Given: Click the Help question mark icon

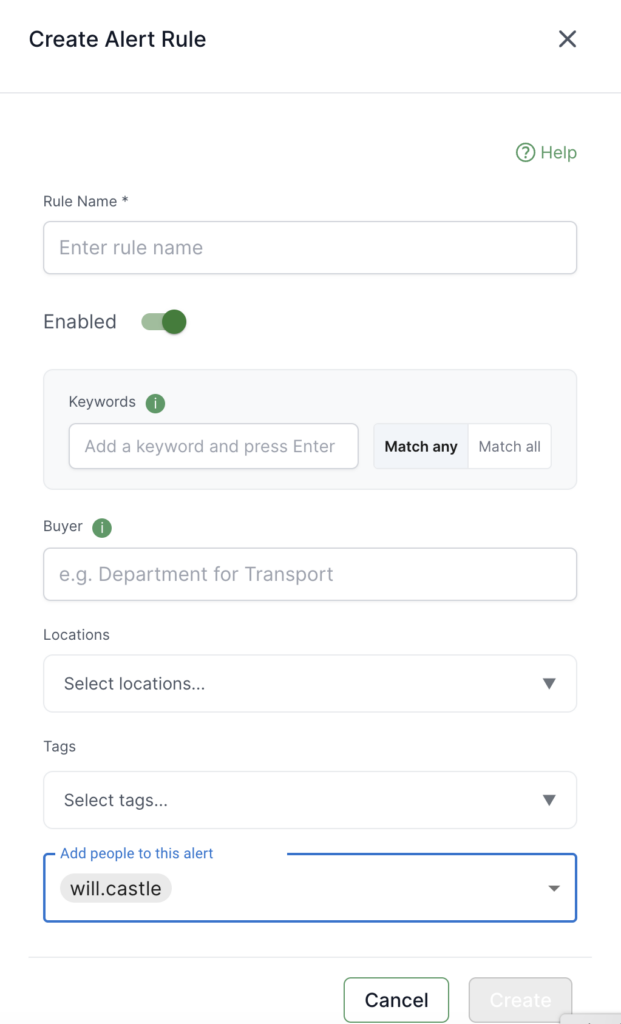Looking at the screenshot, I should 525,153.
